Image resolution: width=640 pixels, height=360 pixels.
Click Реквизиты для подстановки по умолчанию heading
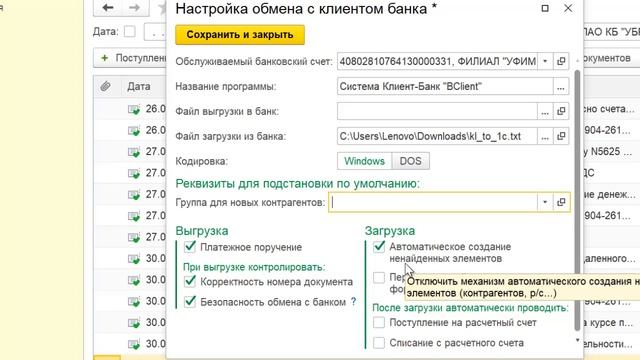coord(298,183)
